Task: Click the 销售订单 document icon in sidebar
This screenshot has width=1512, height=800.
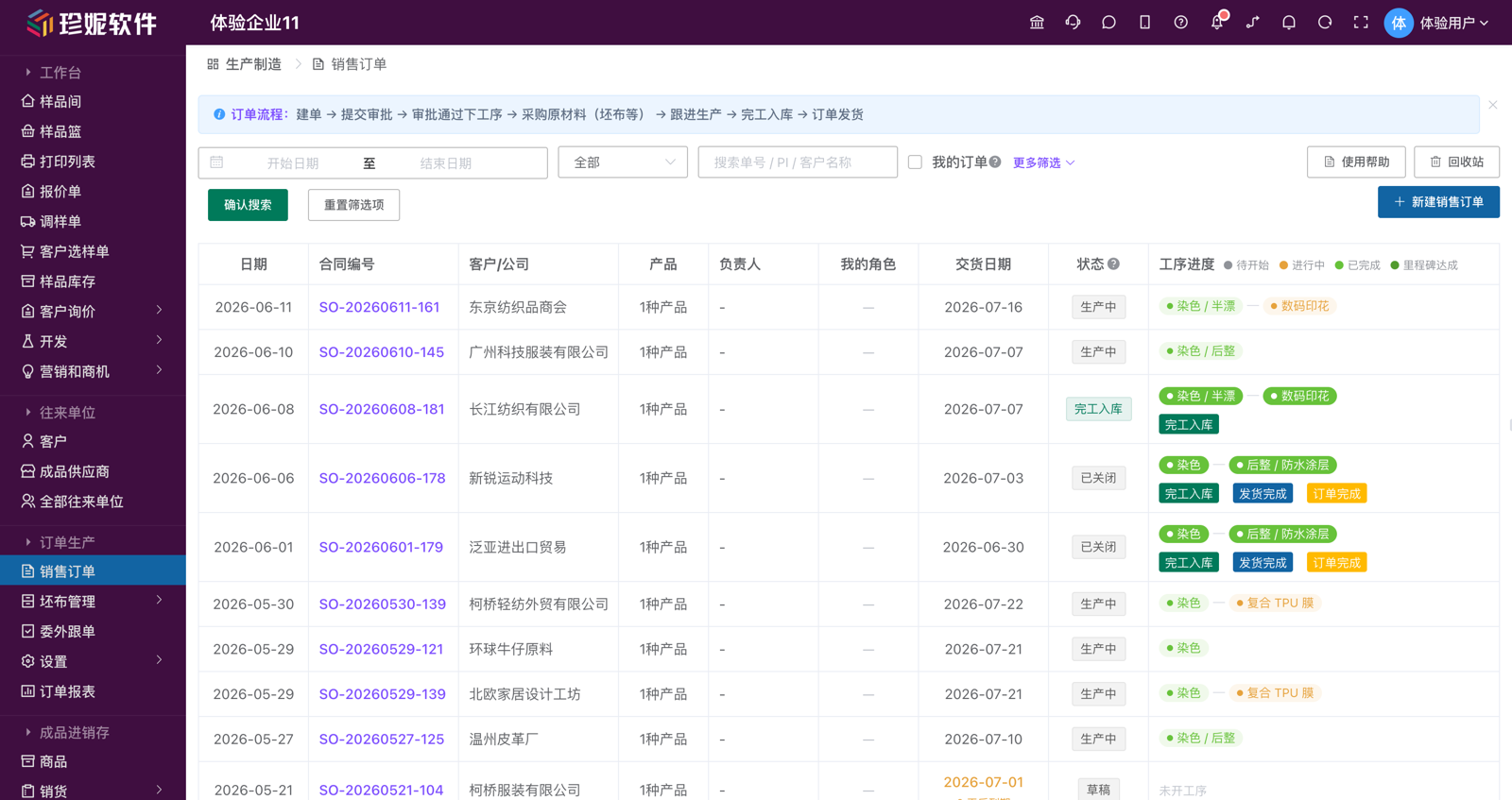Action: [27, 571]
